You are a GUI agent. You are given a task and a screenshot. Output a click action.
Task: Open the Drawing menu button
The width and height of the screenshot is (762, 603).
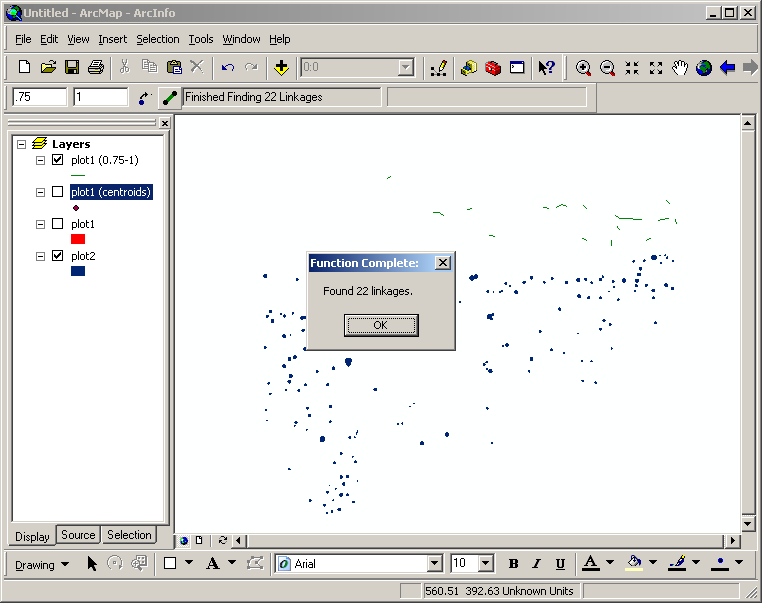click(x=42, y=564)
